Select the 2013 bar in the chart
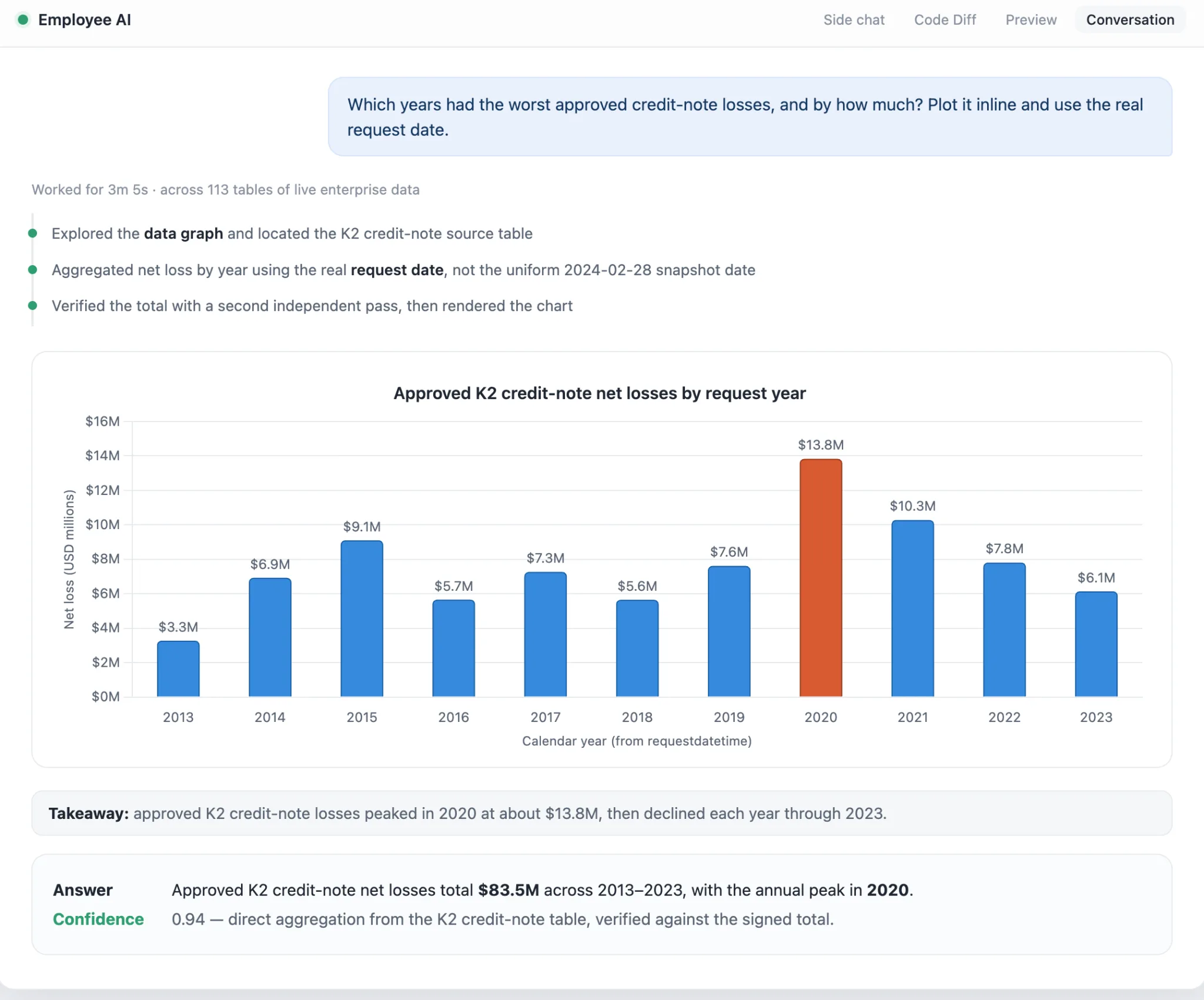The image size is (1204, 1000). pos(178,669)
